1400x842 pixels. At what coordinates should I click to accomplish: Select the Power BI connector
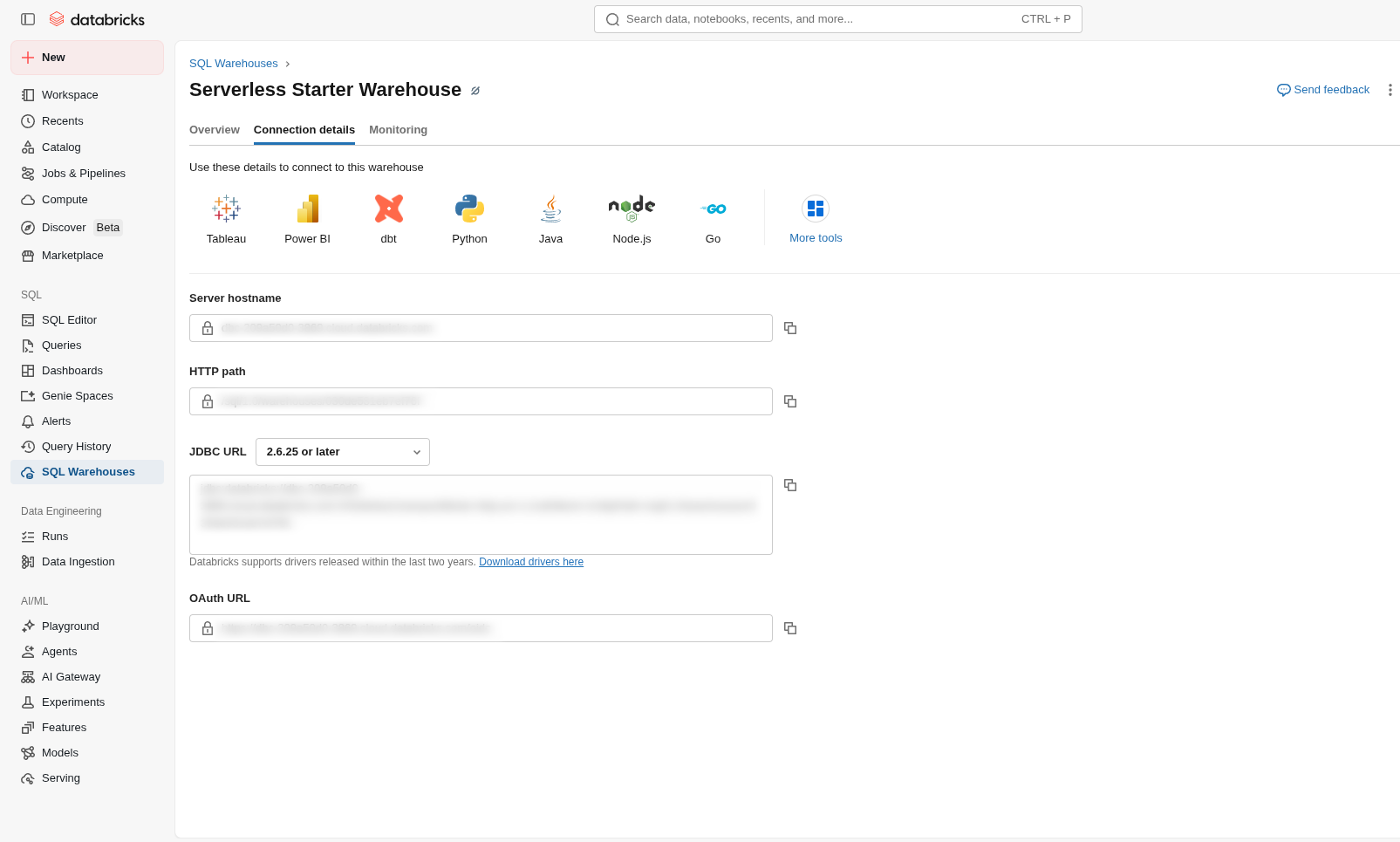coord(307,220)
